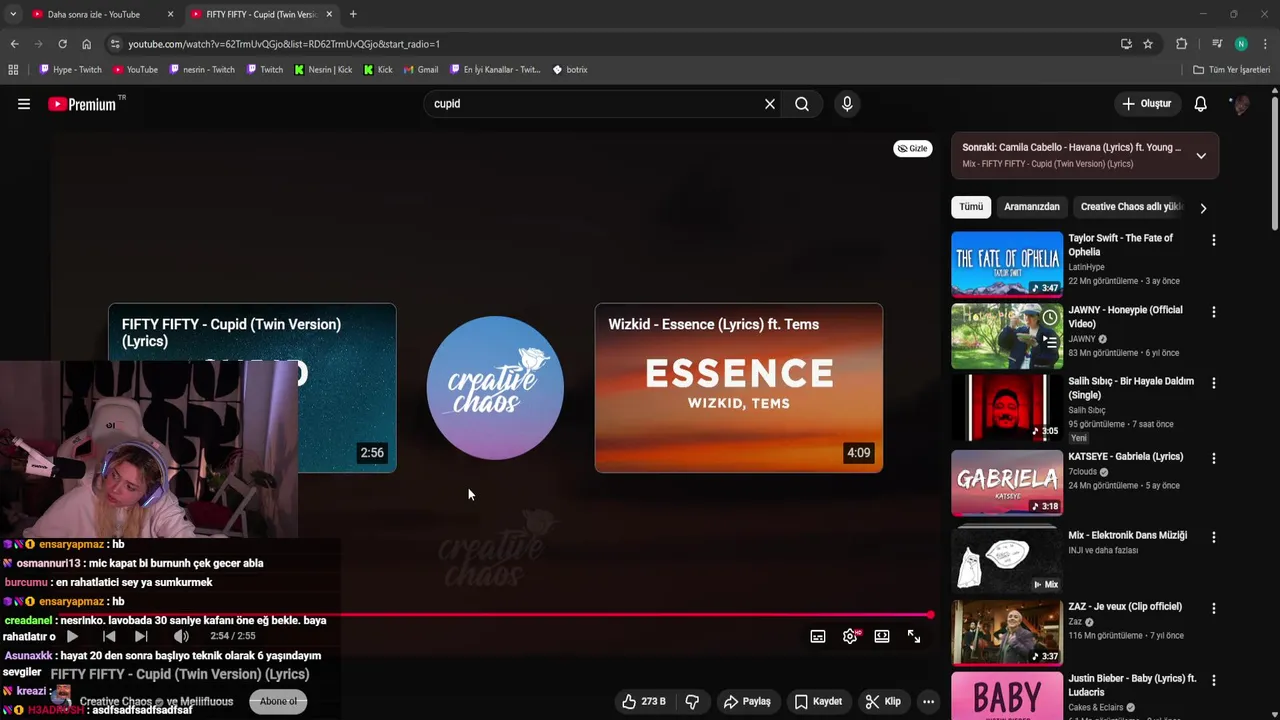Screen dimensions: 1280x720
Task: Enter fullscreen mode
Action: [x=914, y=636]
